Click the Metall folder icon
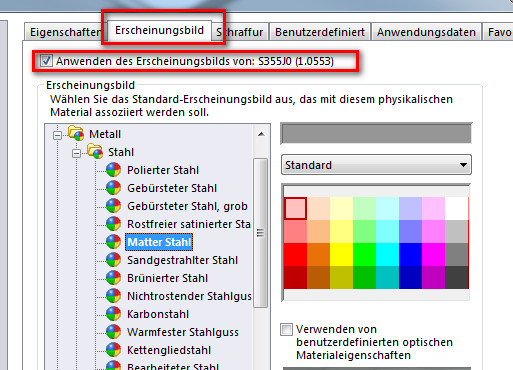The image size is (513, 370). 76,133
